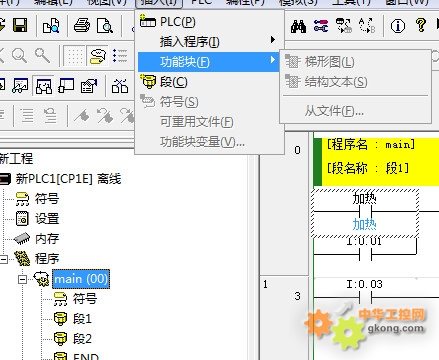Click rung number 0 in the ladder margin

297,150
